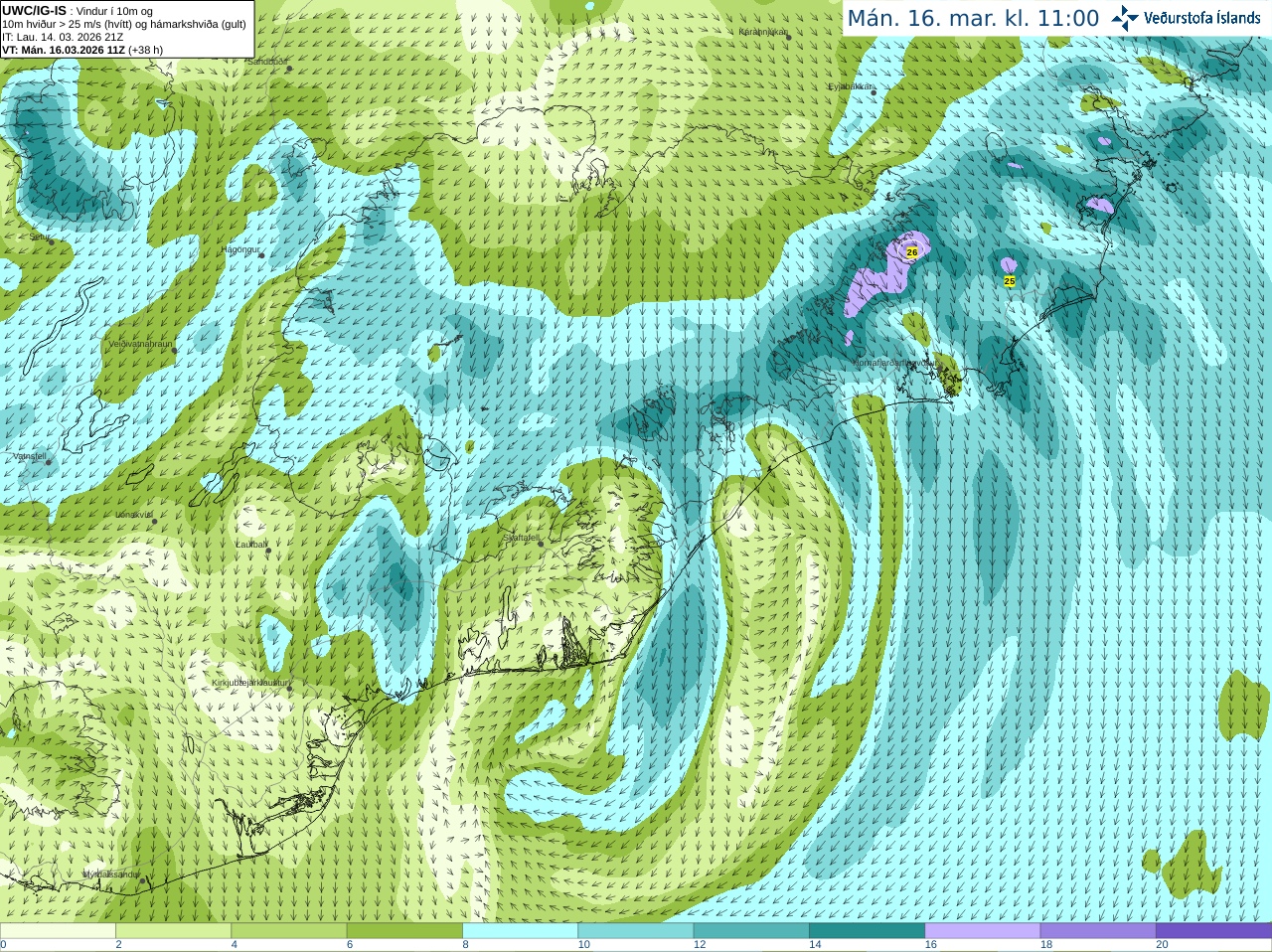The width and height of the screenshot is (1272, 952).
Task: Select the 0–2 m/s palest legend swatch
Action: [58, 931]
